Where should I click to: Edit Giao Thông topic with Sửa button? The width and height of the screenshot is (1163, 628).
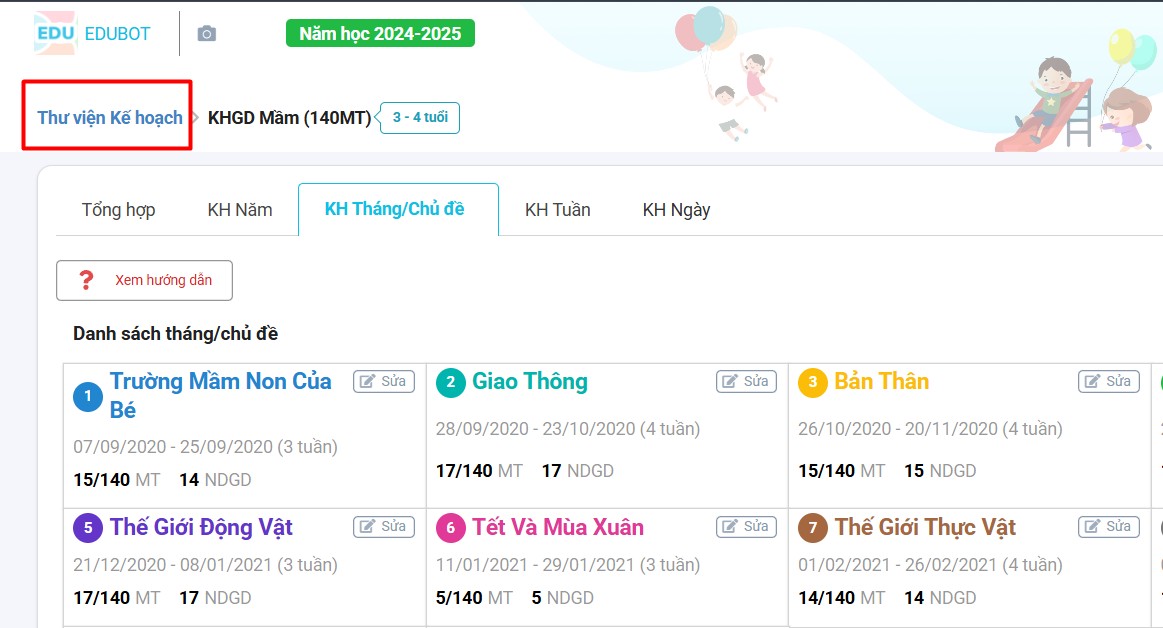746,381
